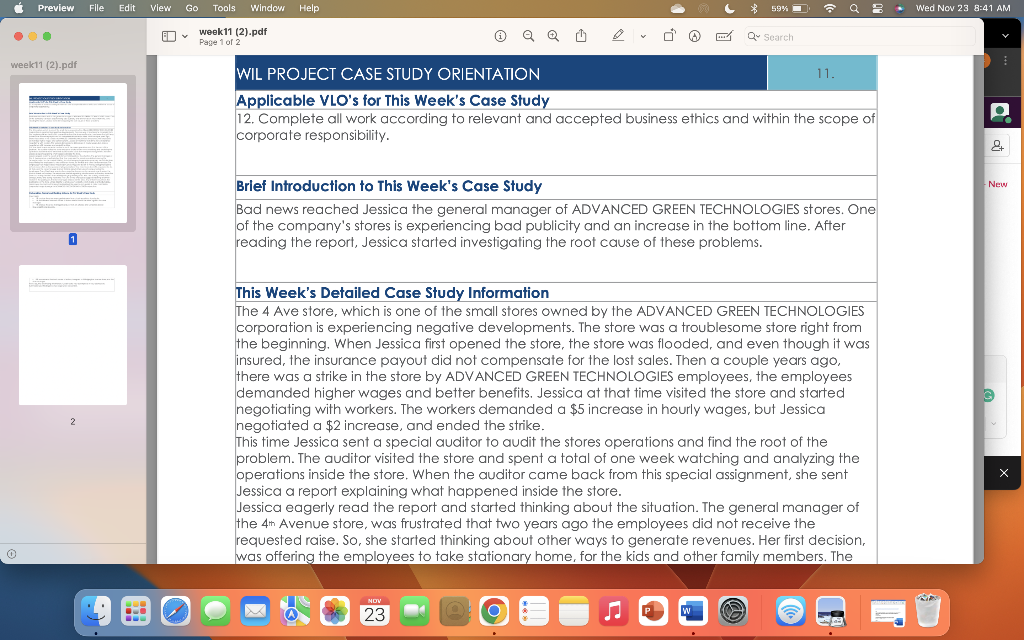Click the date and time clock
The height and width of the screenshot is (640, 1024).
pos(963,8)
